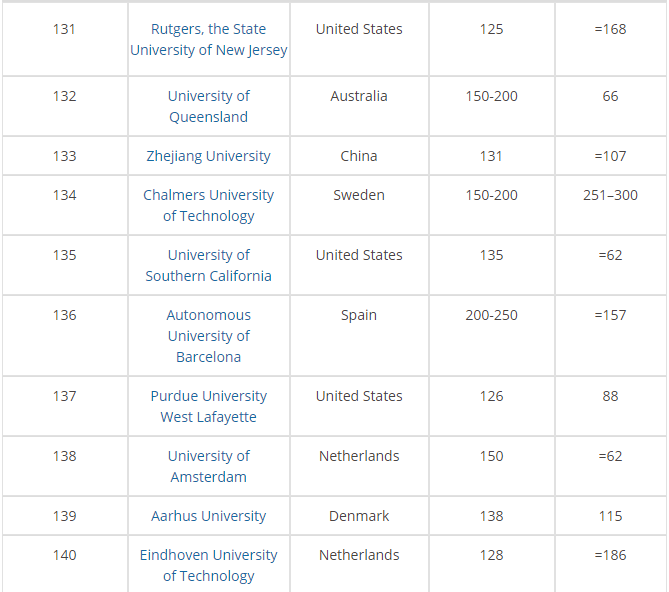Click the Aarhus University link

[x=209, y=516]
